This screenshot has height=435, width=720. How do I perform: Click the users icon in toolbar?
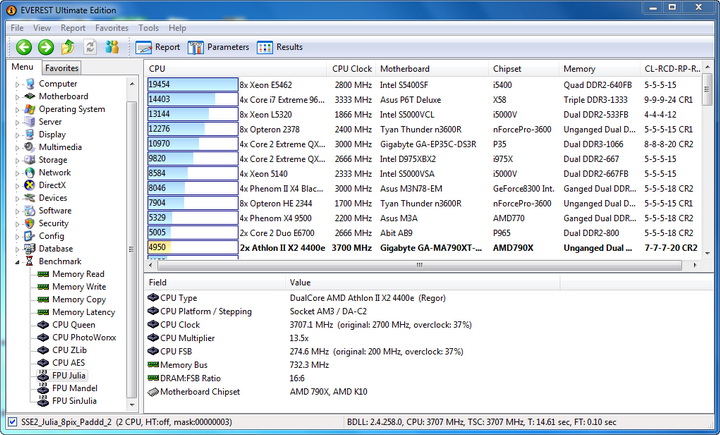pos(112,47)
